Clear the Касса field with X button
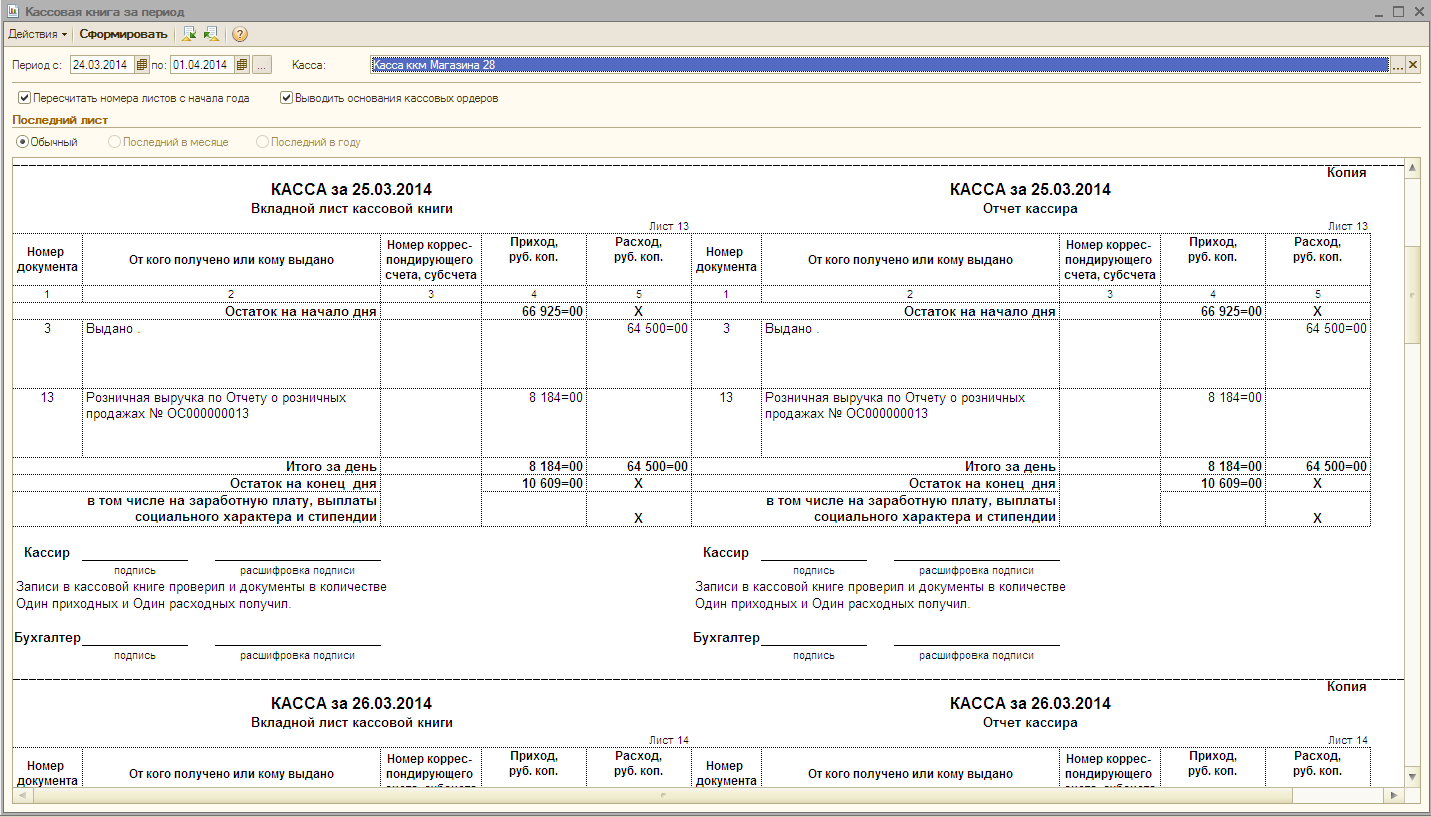This screenshot has height=817, width=1431. tap(1413, 65)
